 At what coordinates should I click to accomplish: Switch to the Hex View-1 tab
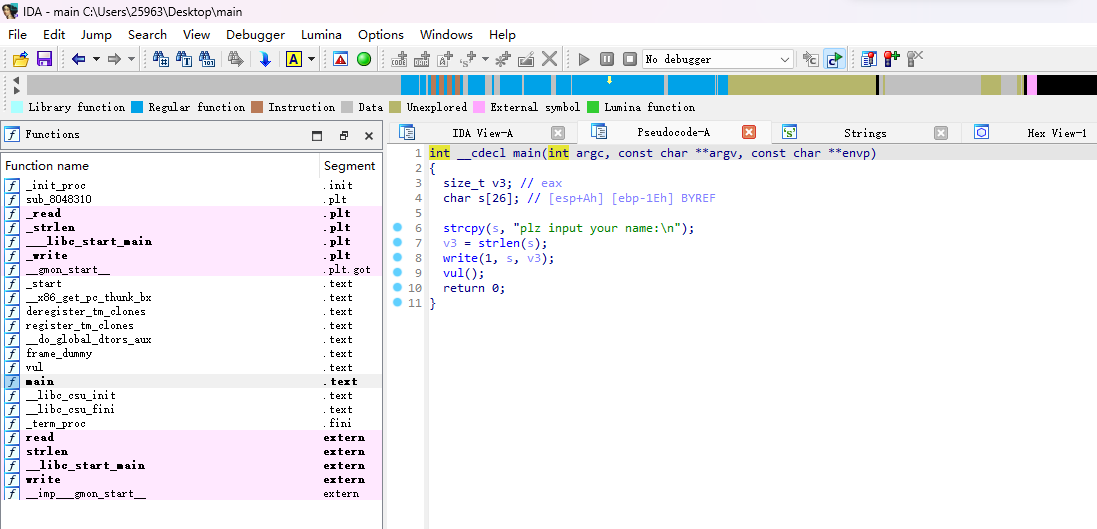1030,133
